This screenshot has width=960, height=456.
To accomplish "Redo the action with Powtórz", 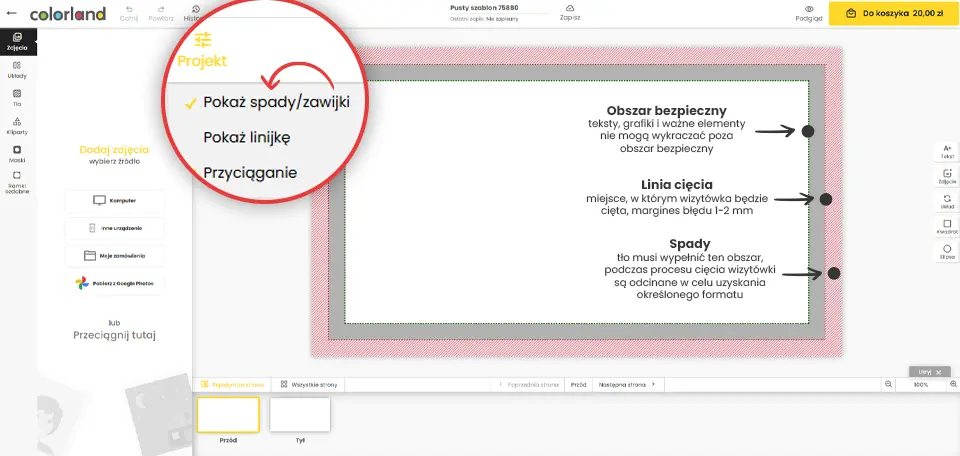I will (x=160, y=13).
